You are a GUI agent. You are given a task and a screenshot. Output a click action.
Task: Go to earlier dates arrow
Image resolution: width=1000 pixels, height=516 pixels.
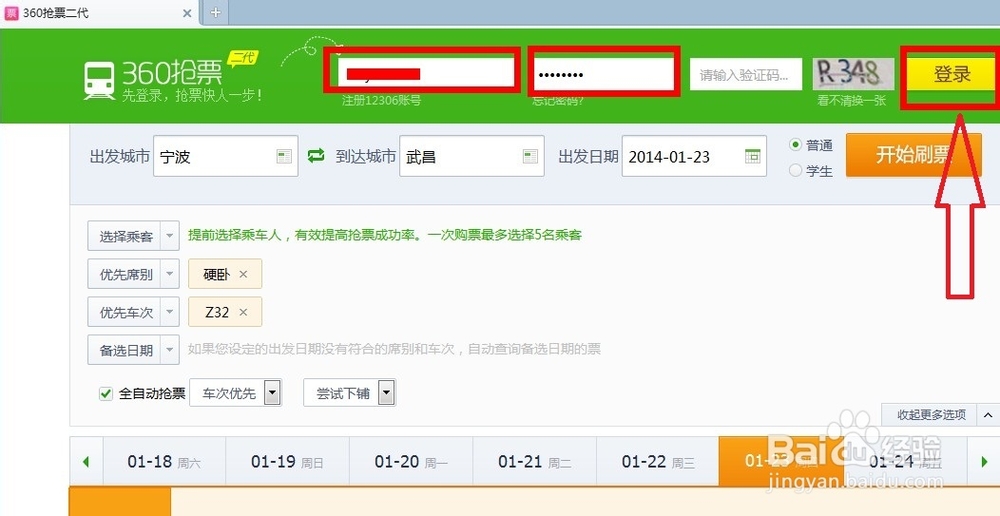click(x=86, y=461)
